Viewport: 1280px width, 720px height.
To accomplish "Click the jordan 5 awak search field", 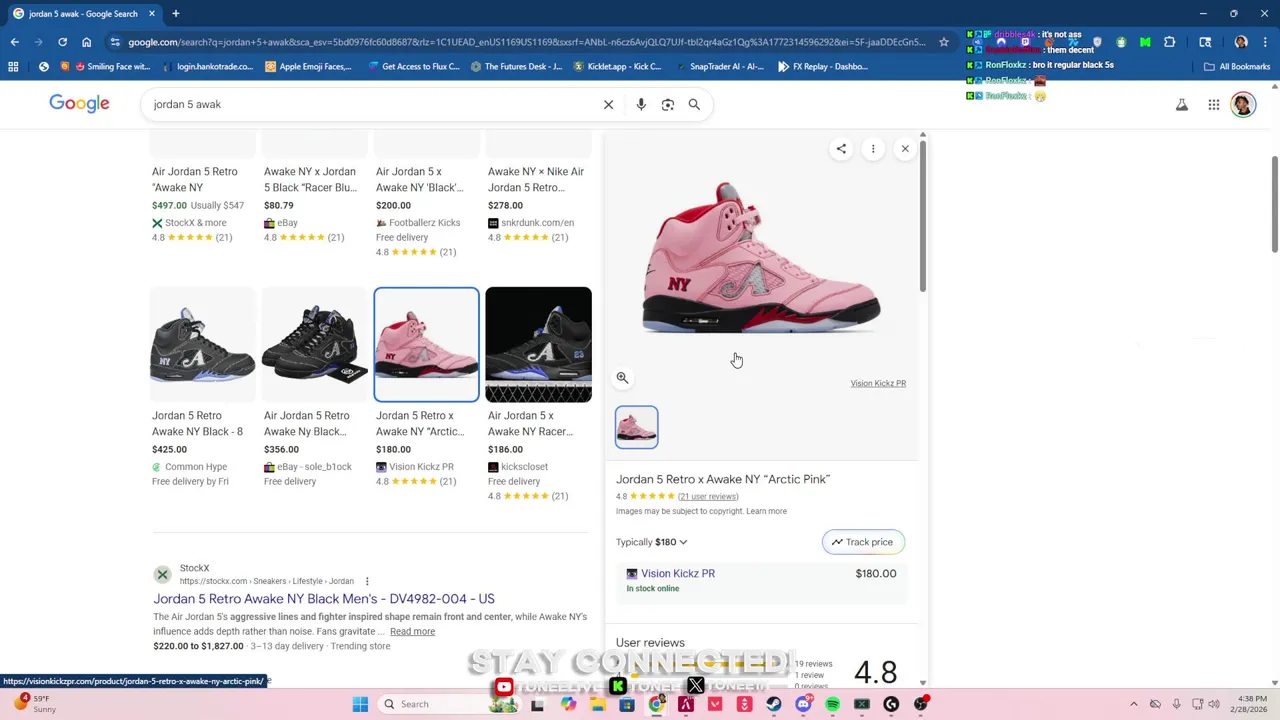I will click(370, 104).
